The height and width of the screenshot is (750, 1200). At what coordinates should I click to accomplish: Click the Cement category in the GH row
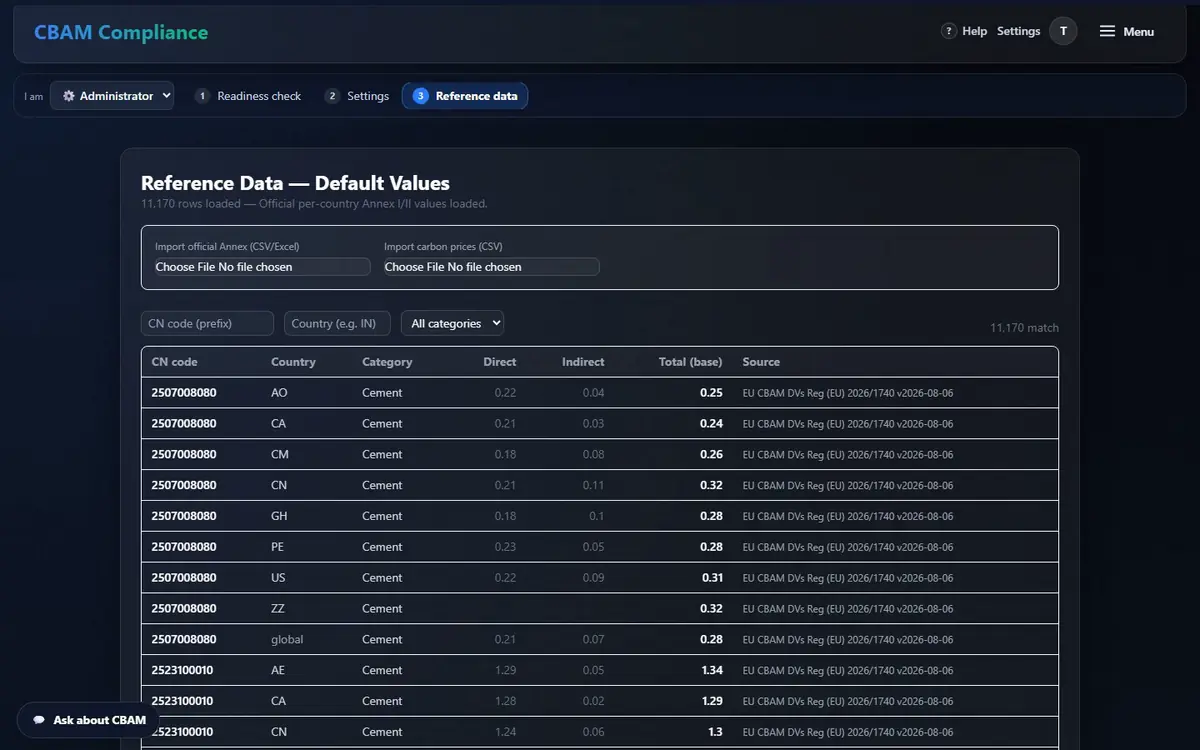(x=382, y=516)
